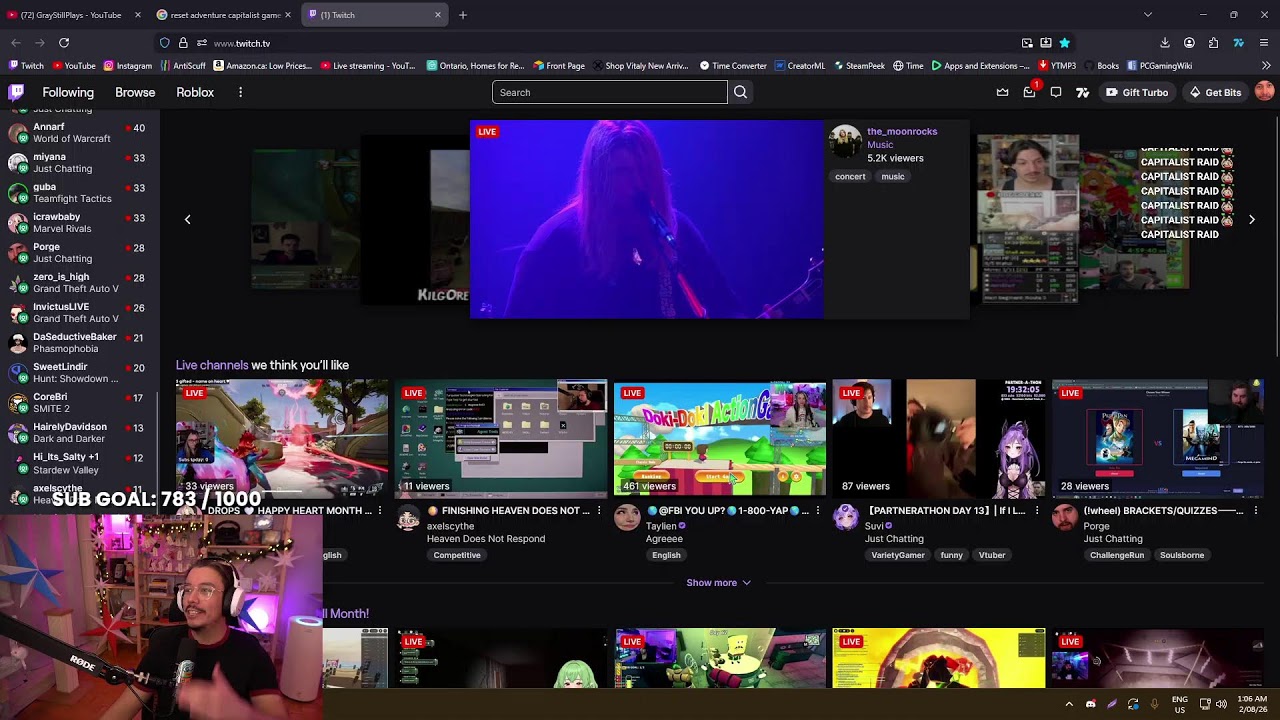The image size is (1280, 720).
Task: Bookmark this page with the star icon
Action: [x=1064, y=43]
